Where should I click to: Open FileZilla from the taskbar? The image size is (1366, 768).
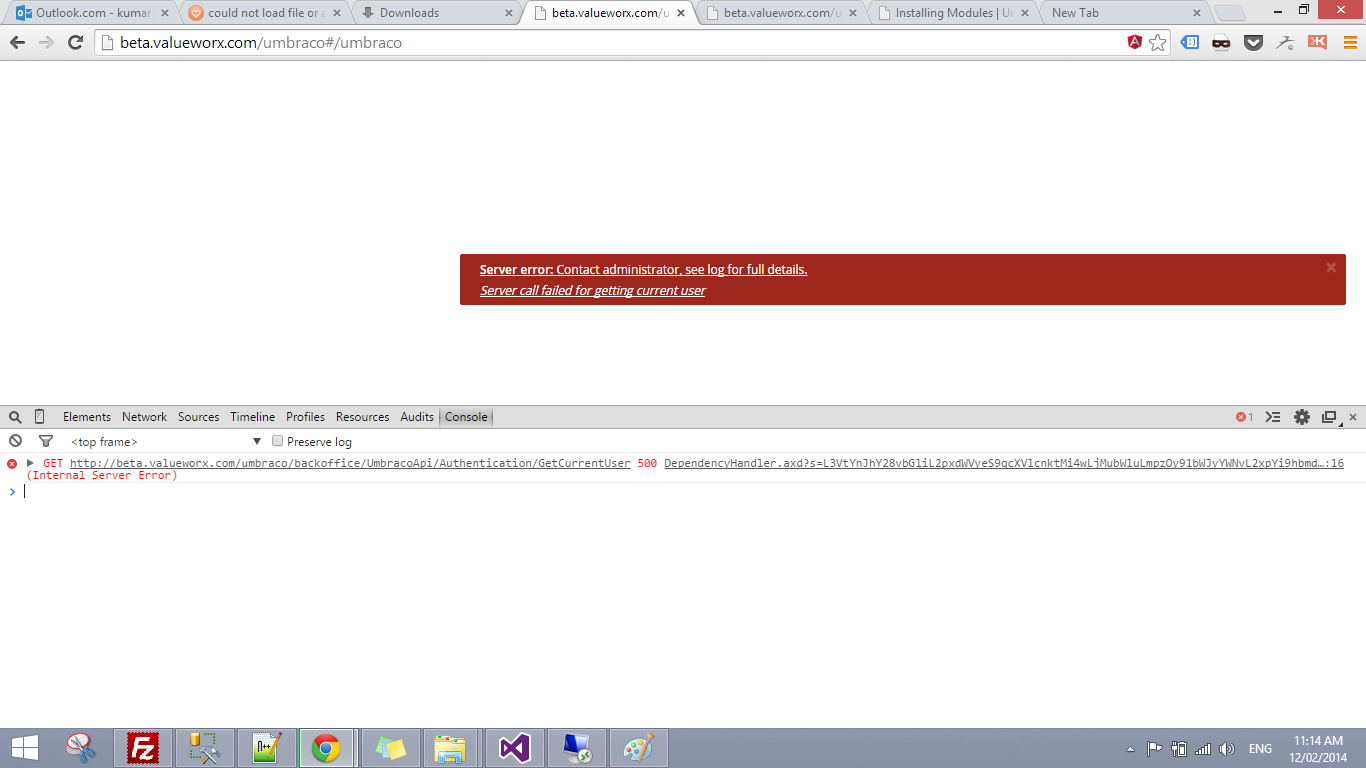coord(143,748)
